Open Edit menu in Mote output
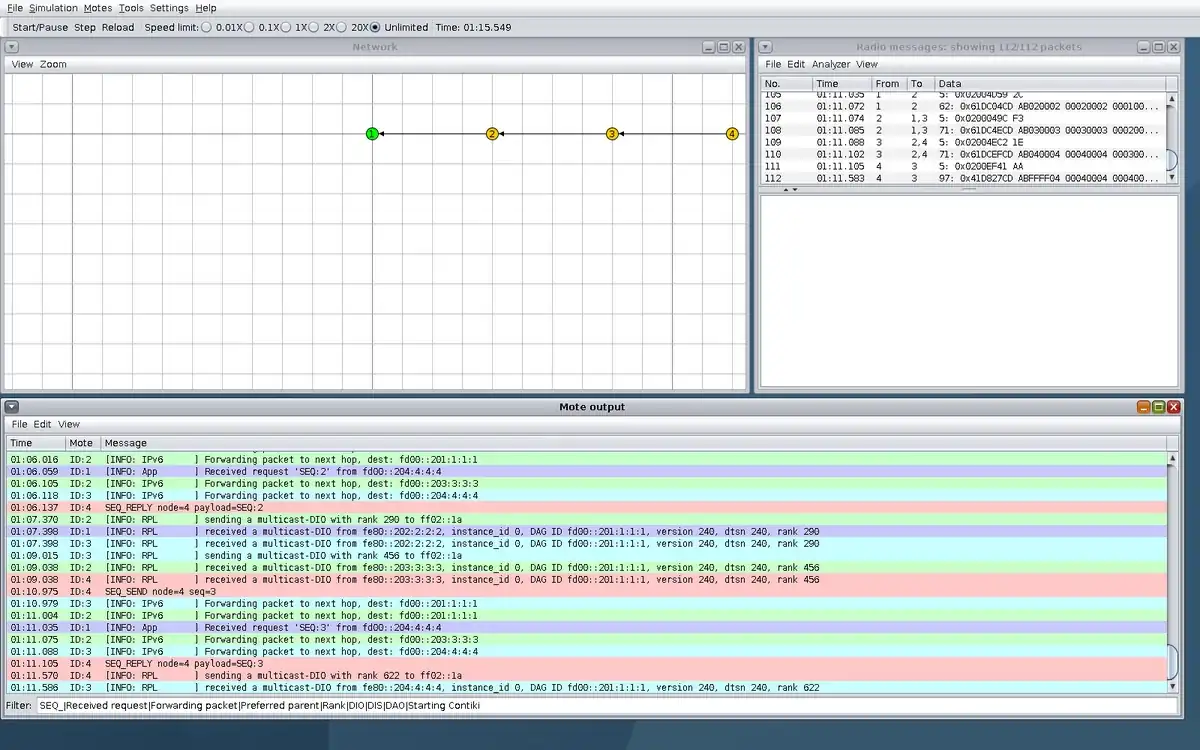The image size is (1200, 750). point(42,424)
